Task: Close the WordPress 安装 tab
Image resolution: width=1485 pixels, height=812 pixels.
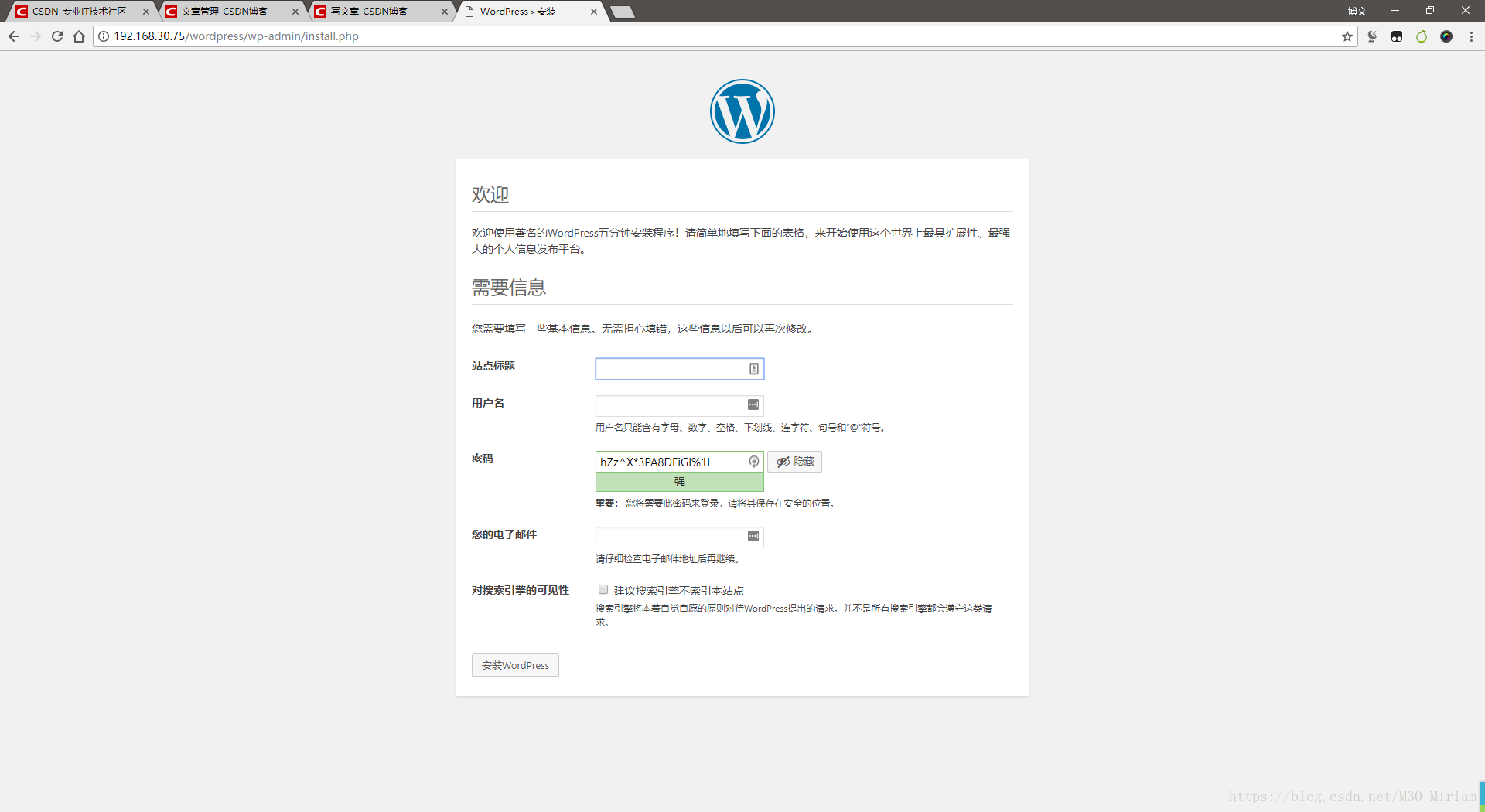Action: pyautogui.click(x=594, y=12)
